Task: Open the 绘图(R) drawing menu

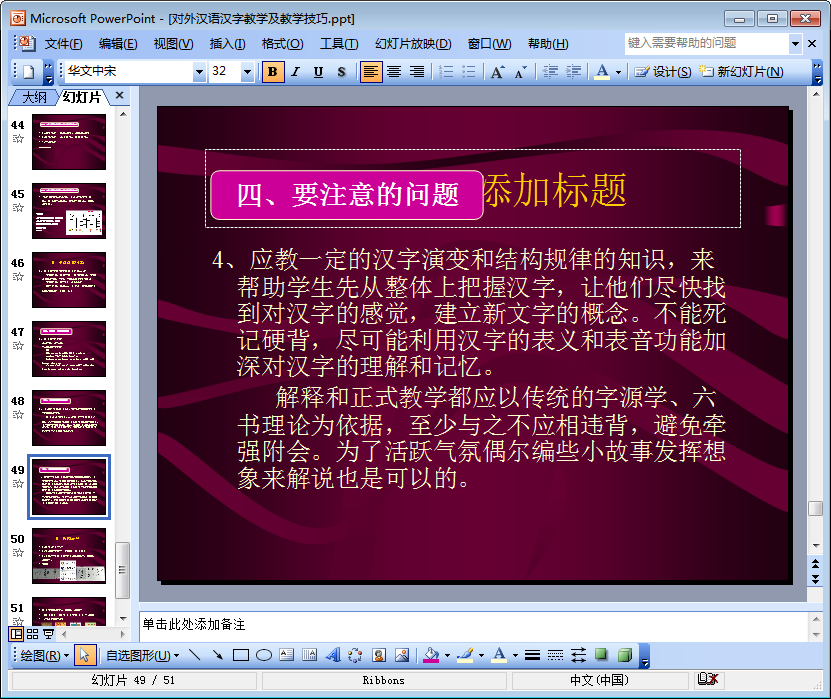Action: 45,656
